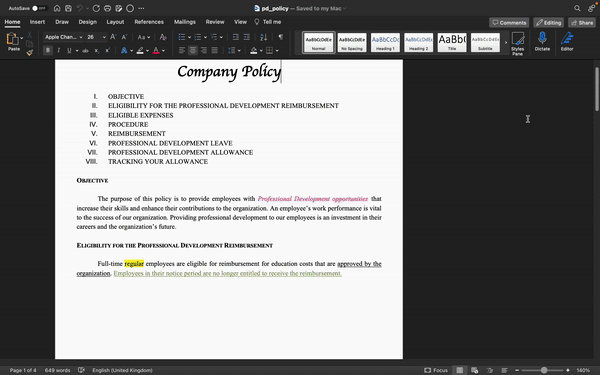Expand the styles gallery arrow
600x375 pixels.
coord(505,42)
